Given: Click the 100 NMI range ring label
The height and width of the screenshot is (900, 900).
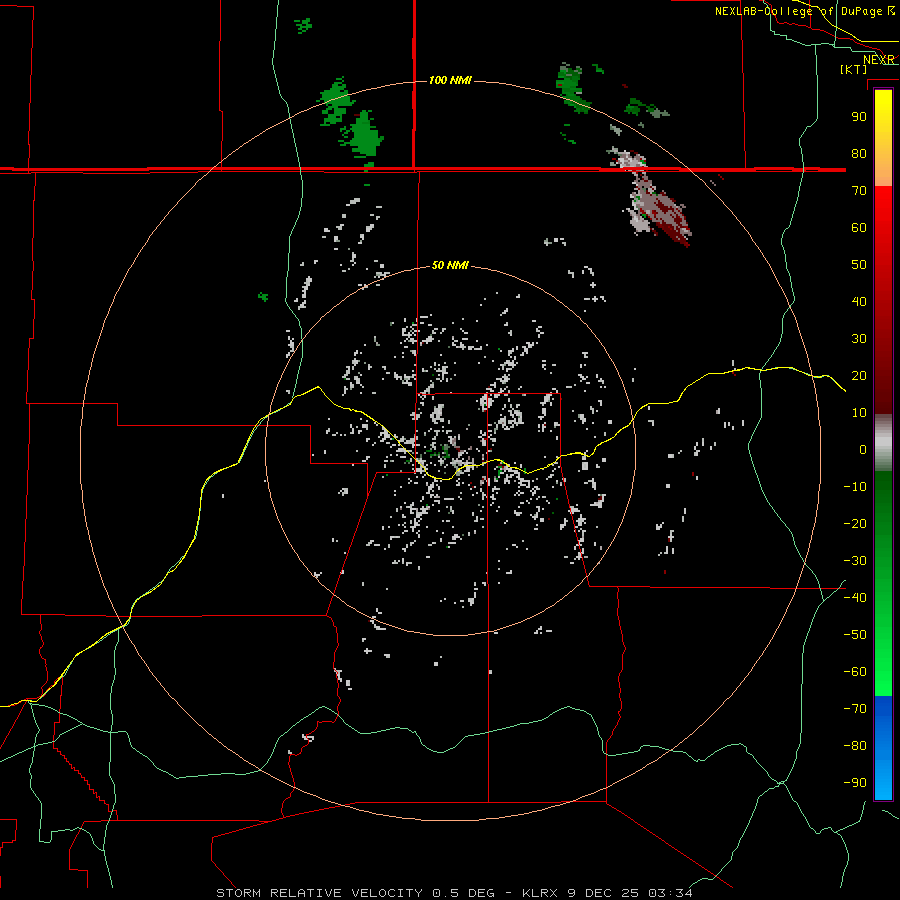Looking at the screenshot, I should pyautogui.click(x=450, y=80).
